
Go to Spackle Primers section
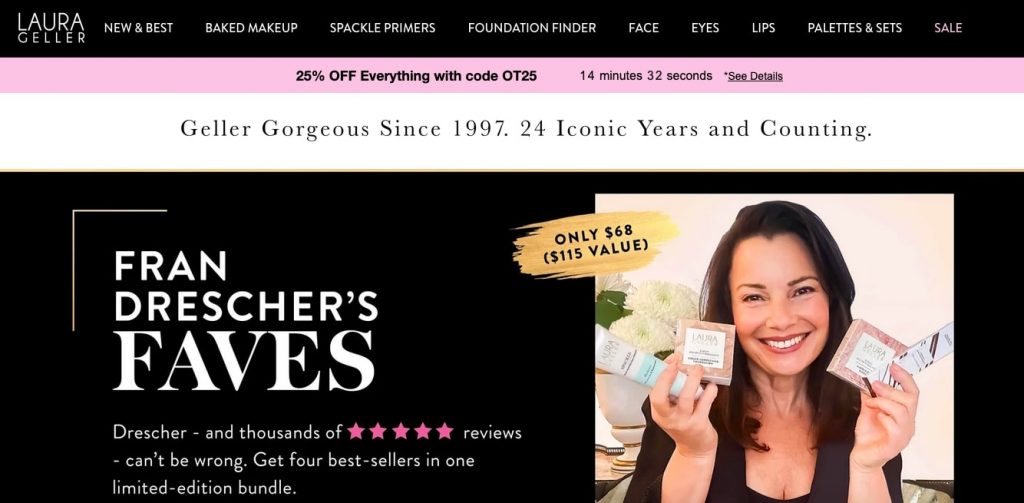coord(383,28)
